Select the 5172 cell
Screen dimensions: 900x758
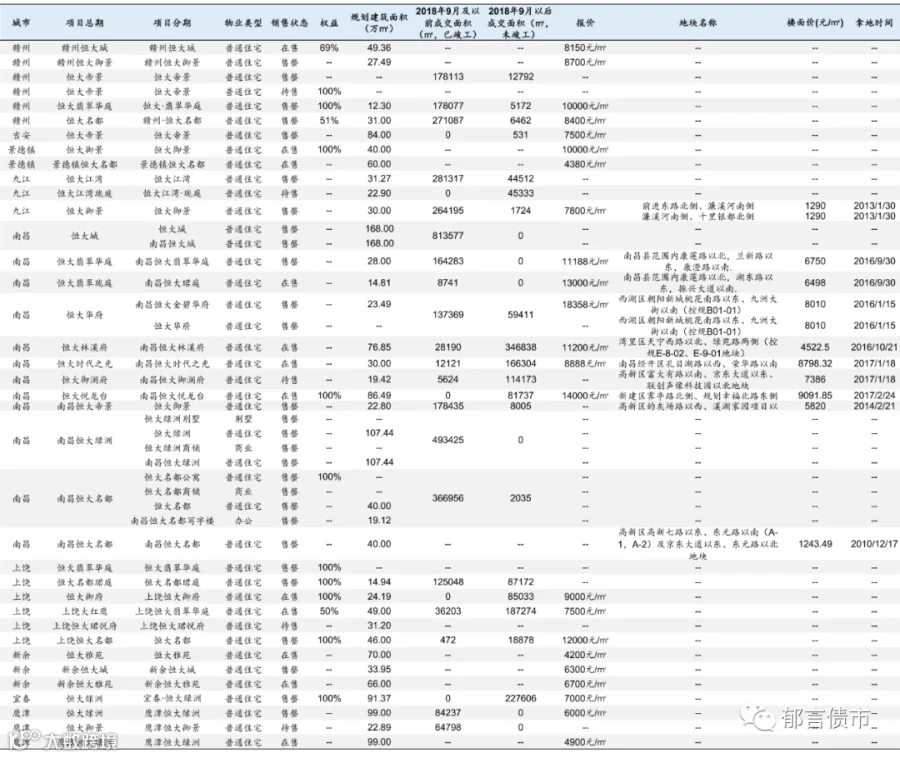coord(521,106)
